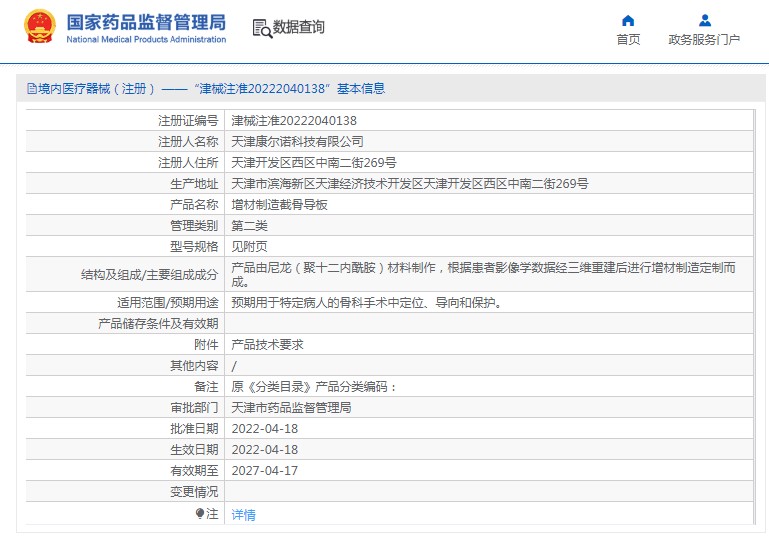This screenshot has width=769, height=539.
Task: Click the 首页 home icon
Action: click(628, 21)
